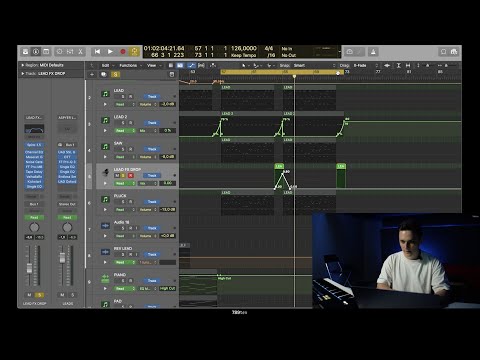This screenshot has width=480, height=360.
Task: Click the PLUCK track instrument icon
Action: (x=105, y=199)
